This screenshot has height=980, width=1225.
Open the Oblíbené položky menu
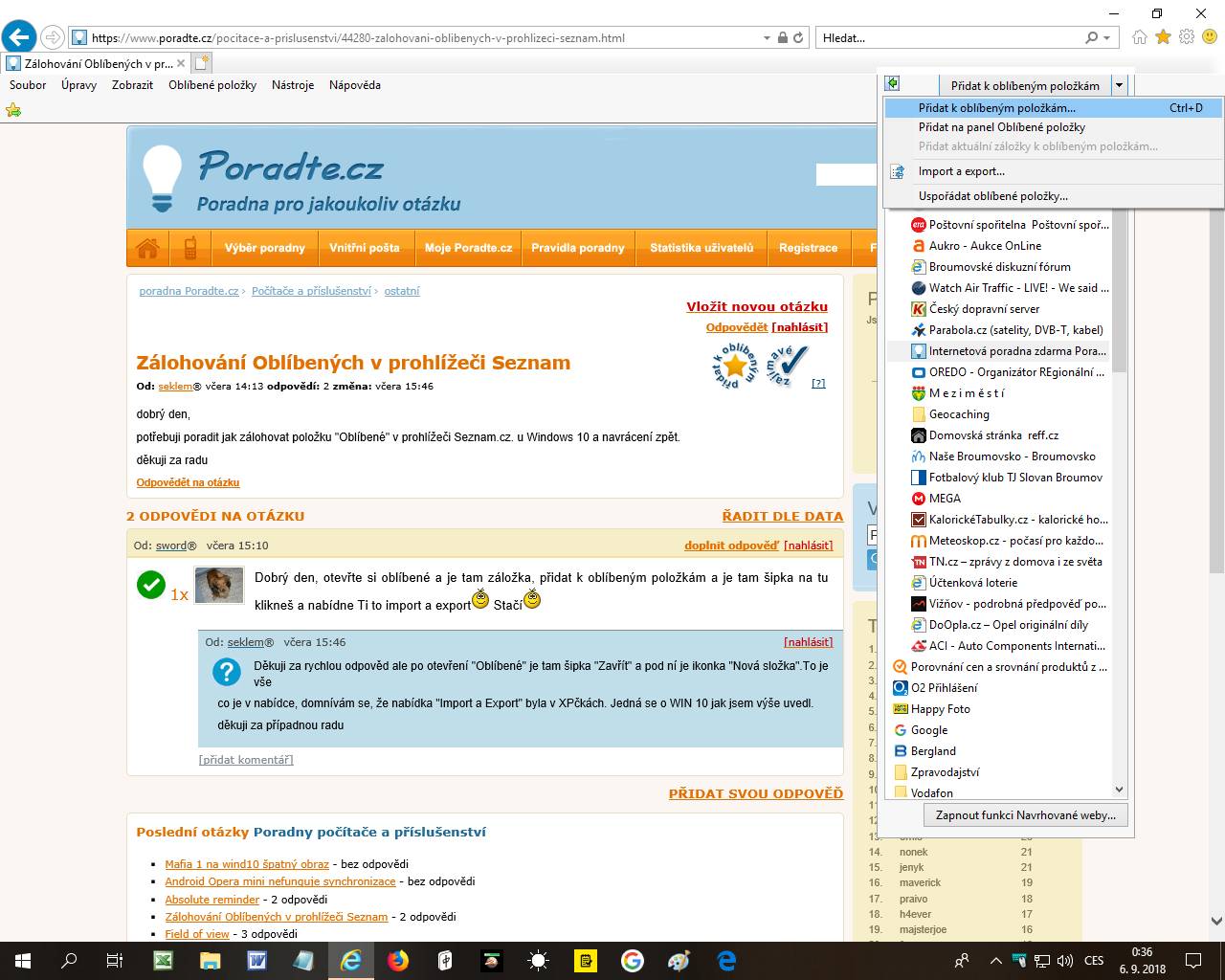(212, 85)
